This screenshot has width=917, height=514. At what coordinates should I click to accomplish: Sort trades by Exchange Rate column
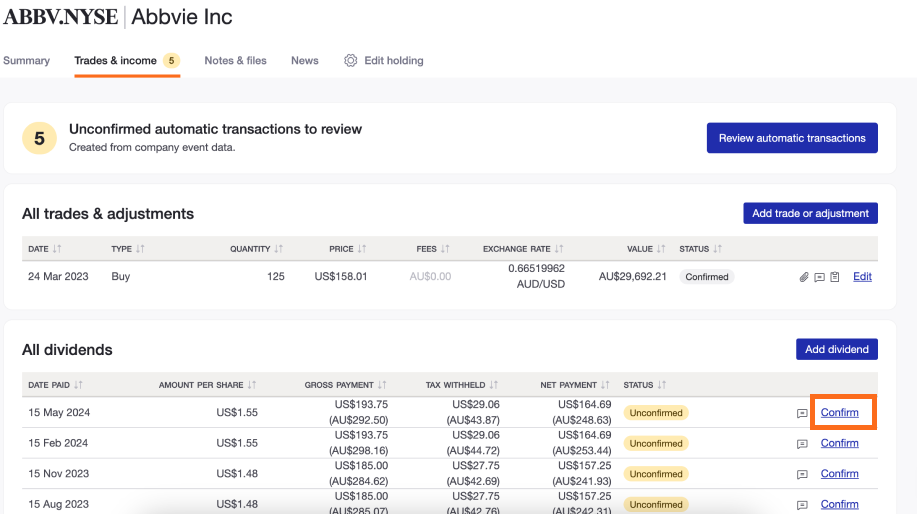[x=559, y=249]
